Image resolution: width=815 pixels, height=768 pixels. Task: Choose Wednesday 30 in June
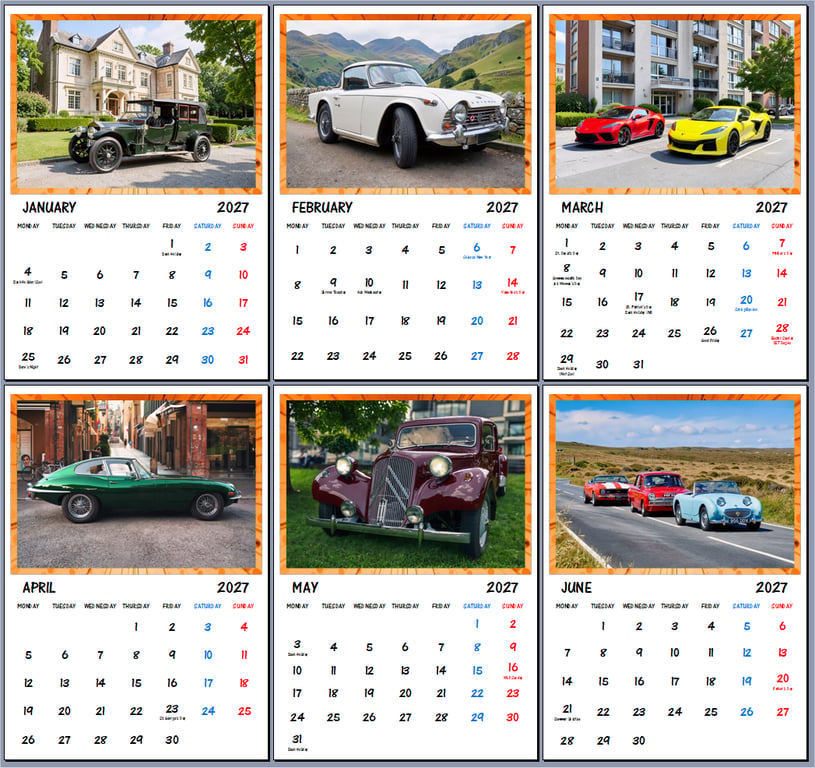pos(638,740)
